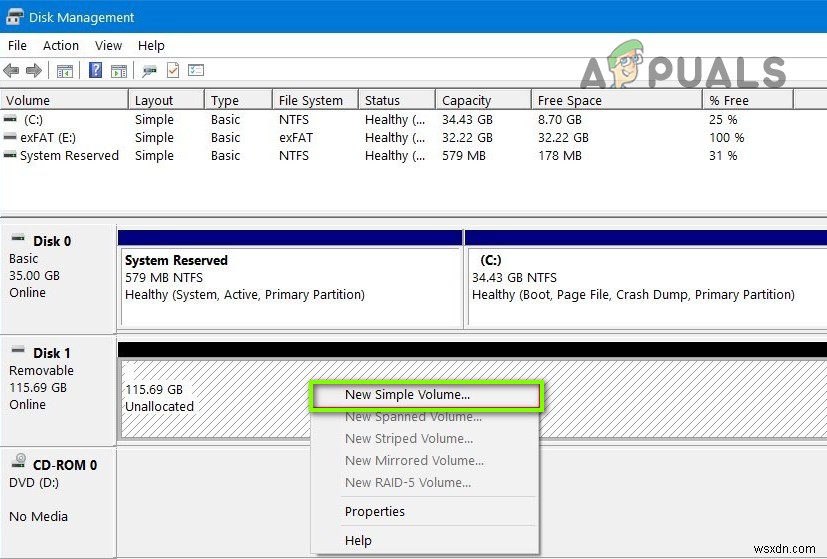Sort by the % Free column header
Screen dimensions: 827x559
748,100
